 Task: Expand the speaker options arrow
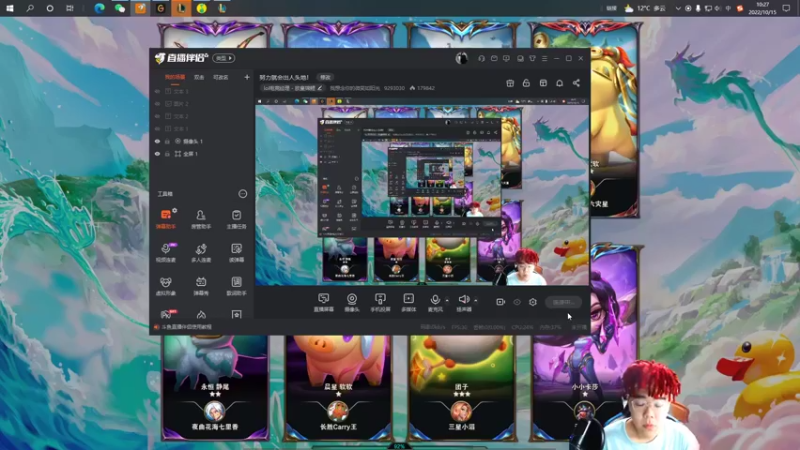click(476, 300)
